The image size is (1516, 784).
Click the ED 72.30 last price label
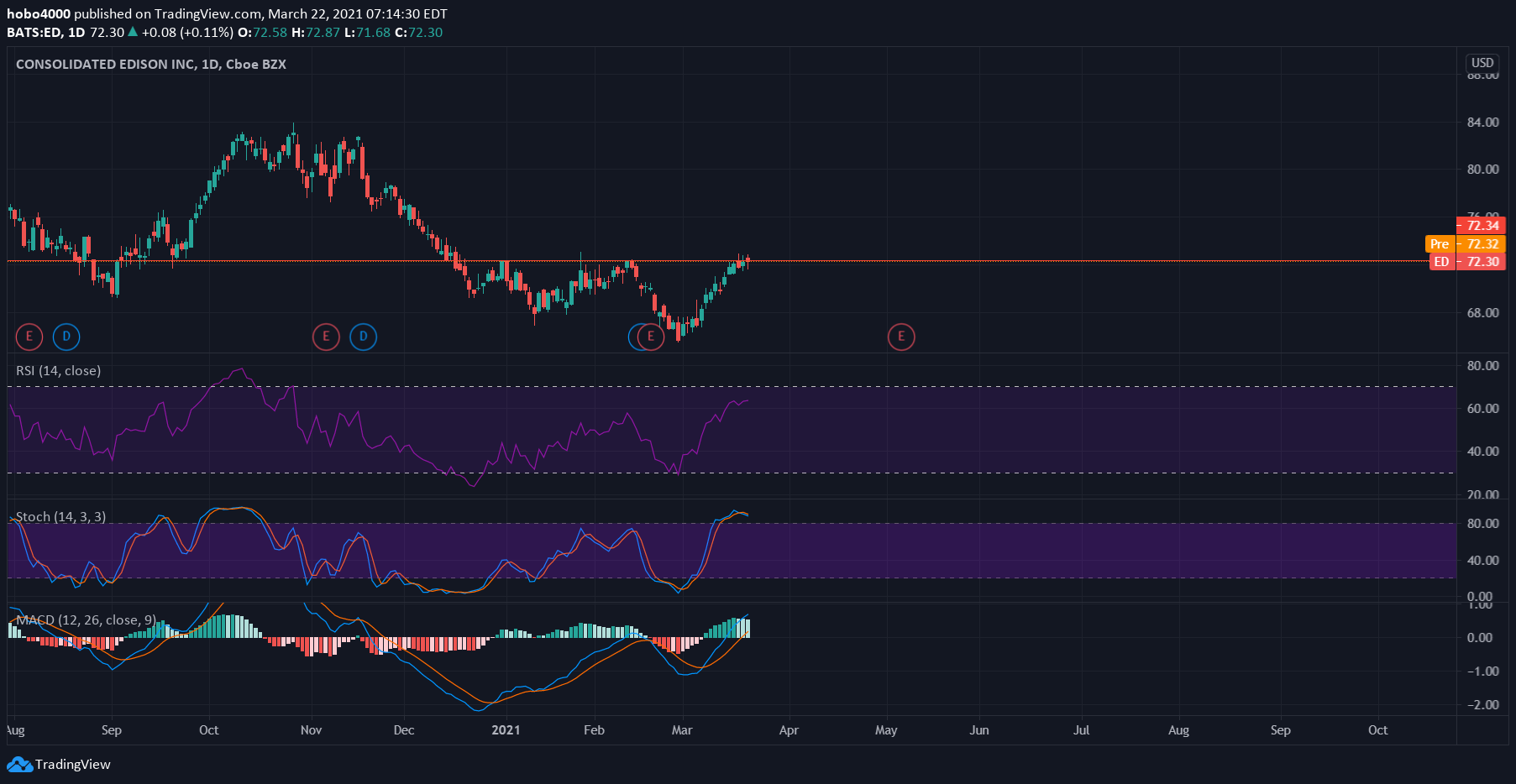[1467, 261]
